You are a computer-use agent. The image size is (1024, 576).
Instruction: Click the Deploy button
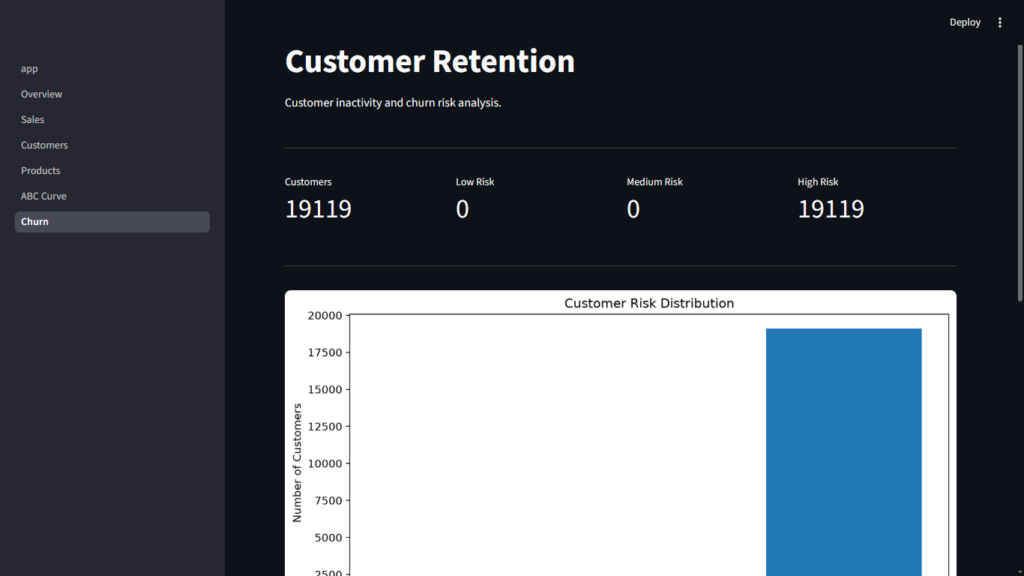point(965,22)
